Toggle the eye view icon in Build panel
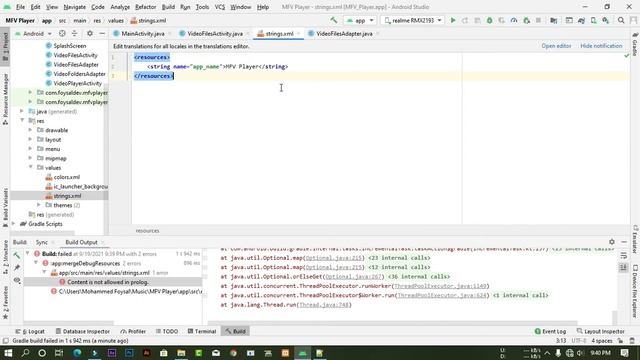Image resolution: width=640 pixels, height=360 pixels. 17,280
